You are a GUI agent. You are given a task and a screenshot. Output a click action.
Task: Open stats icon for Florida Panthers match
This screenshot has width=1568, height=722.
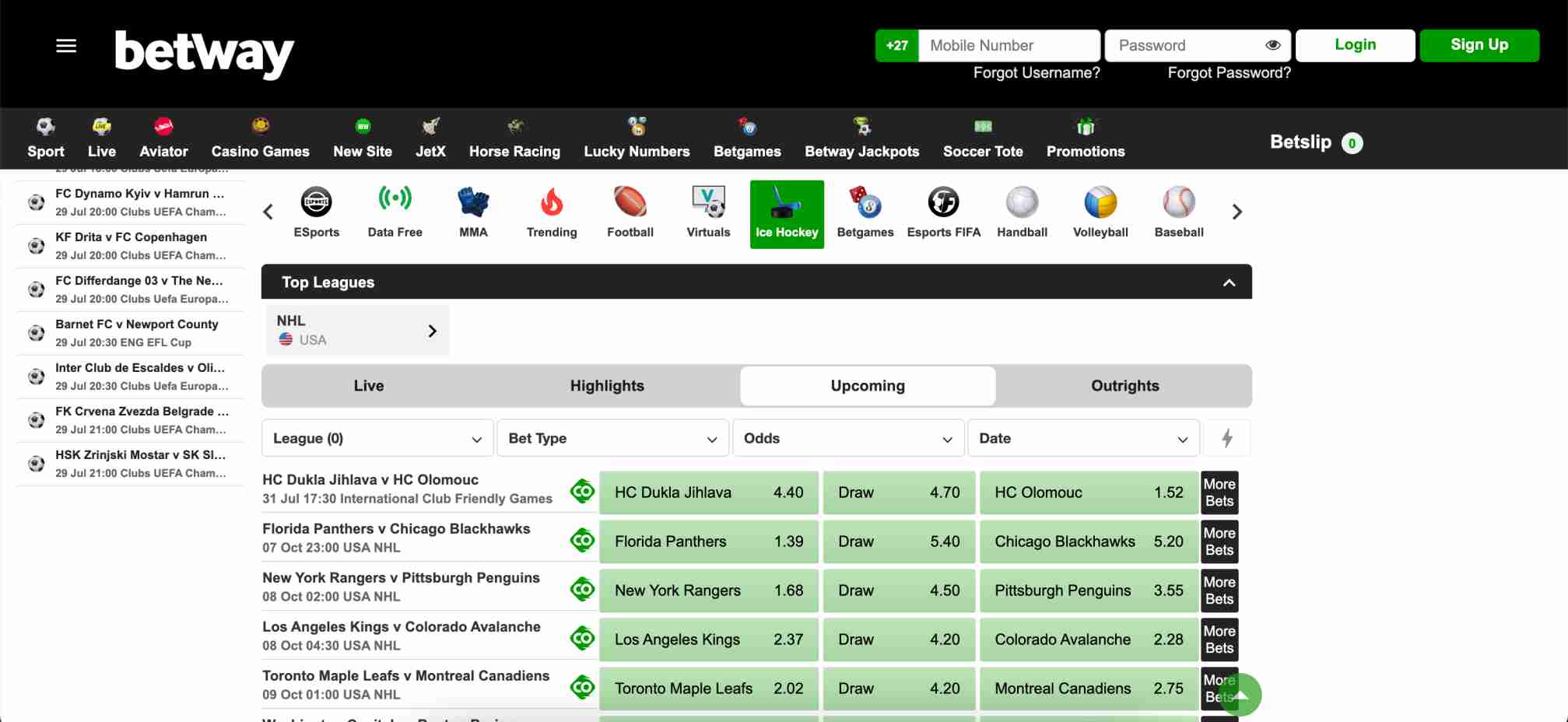[582, 540]
